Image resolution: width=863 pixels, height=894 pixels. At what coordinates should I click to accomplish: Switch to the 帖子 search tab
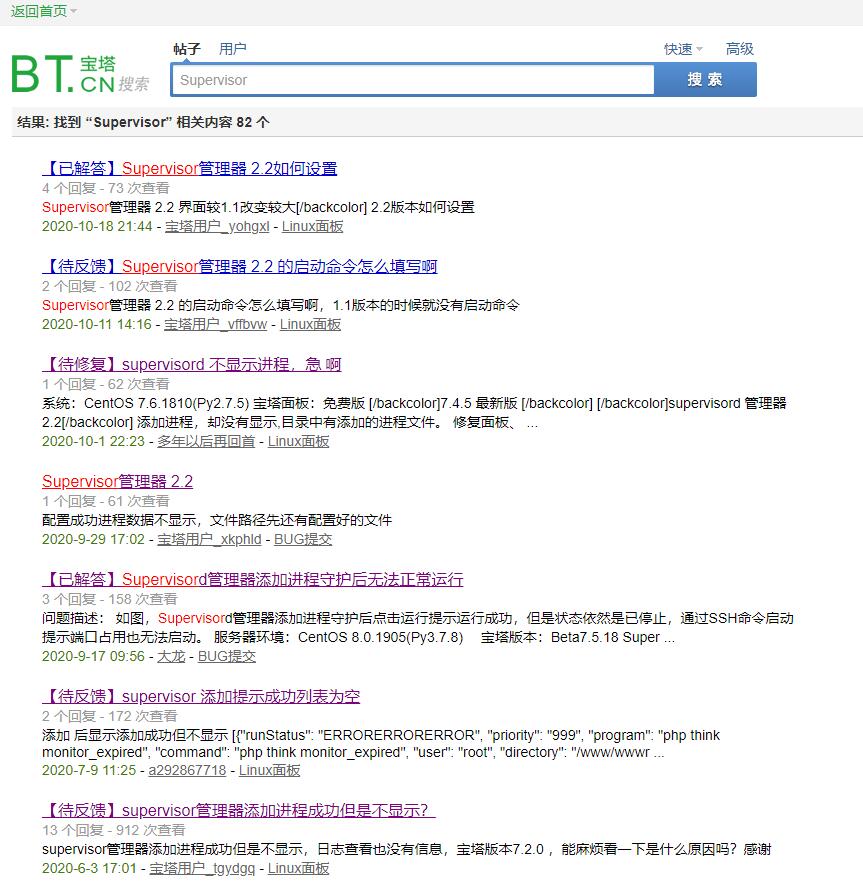point(187,49)
